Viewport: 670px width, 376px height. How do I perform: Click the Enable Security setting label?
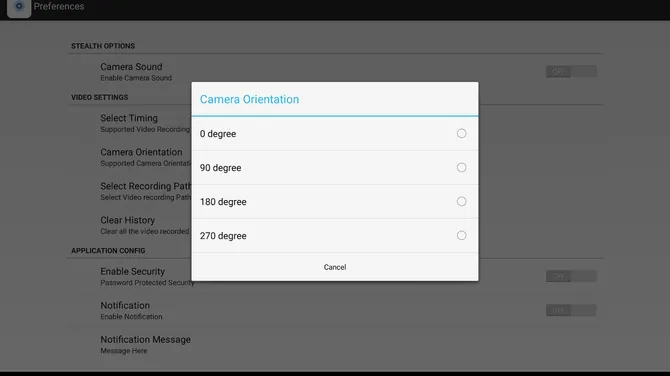[x=132, y=271]
